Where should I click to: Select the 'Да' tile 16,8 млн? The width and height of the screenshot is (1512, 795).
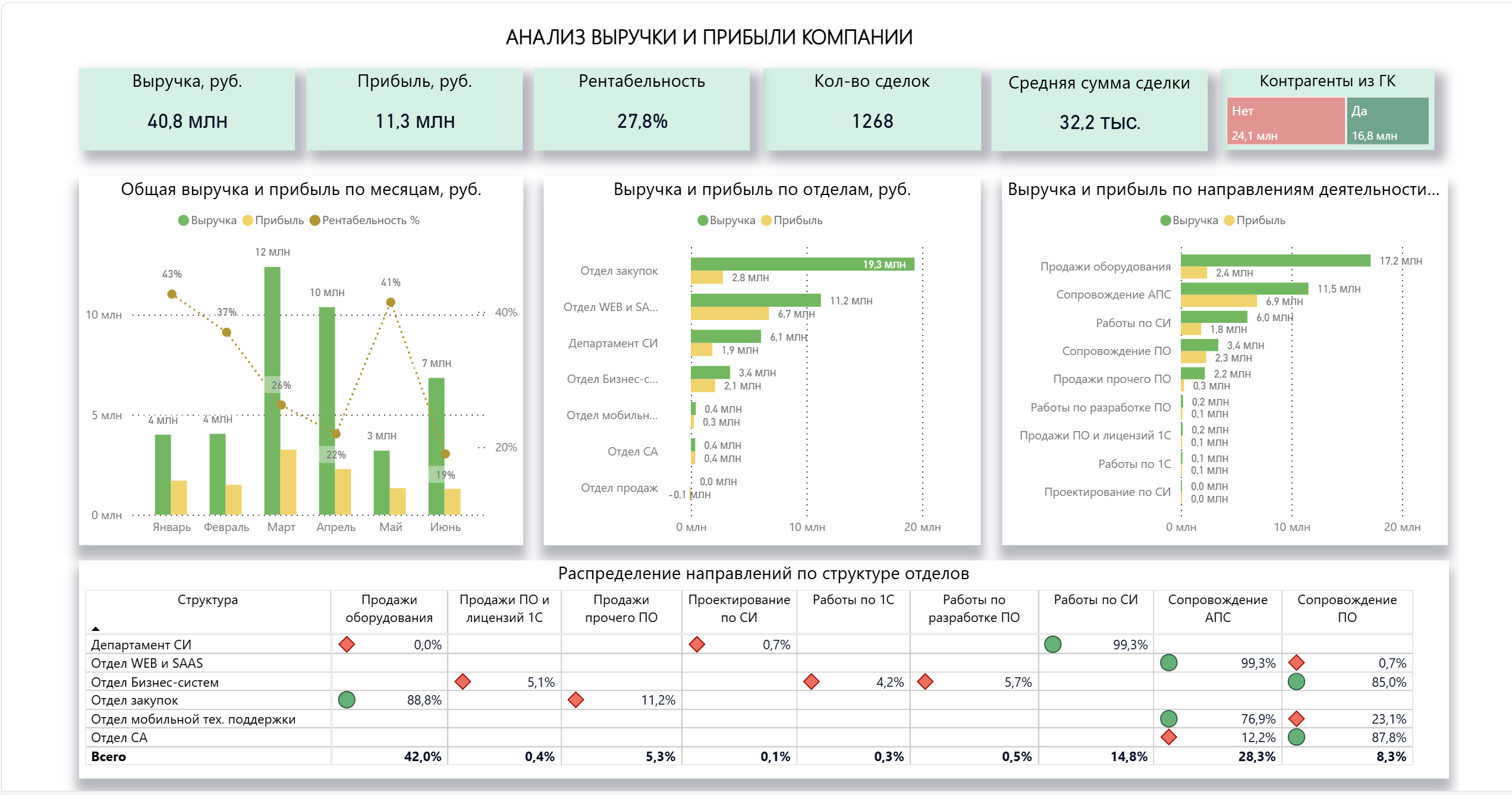1388,121
